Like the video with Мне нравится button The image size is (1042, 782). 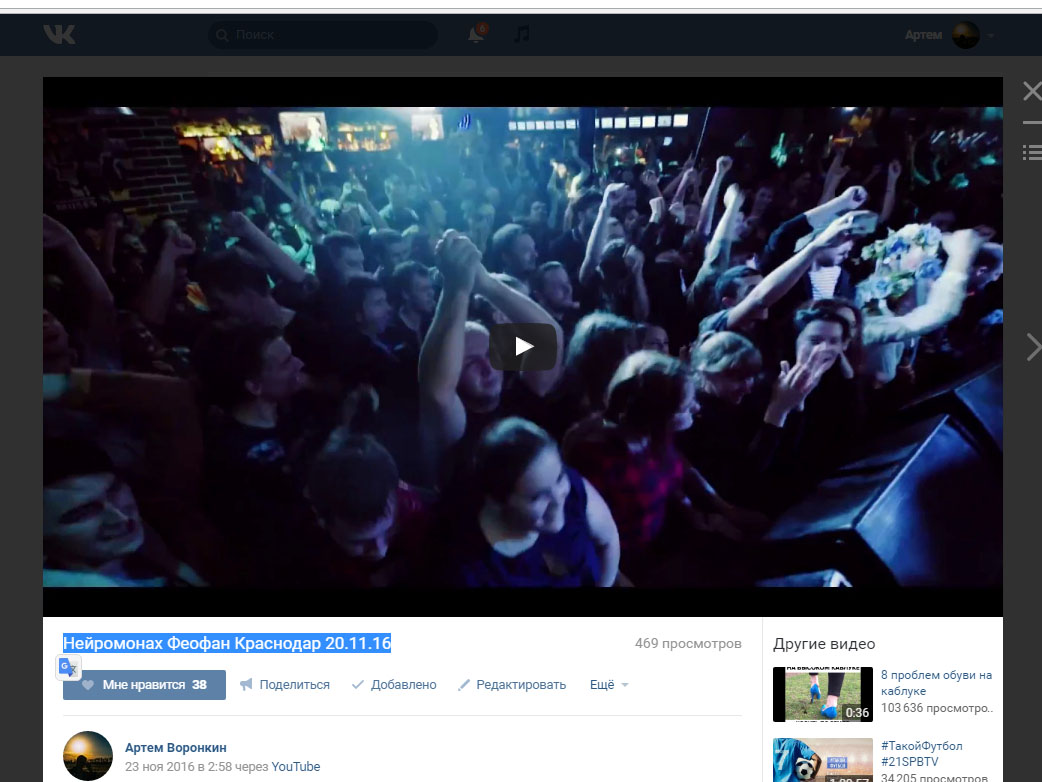point(144,685)
